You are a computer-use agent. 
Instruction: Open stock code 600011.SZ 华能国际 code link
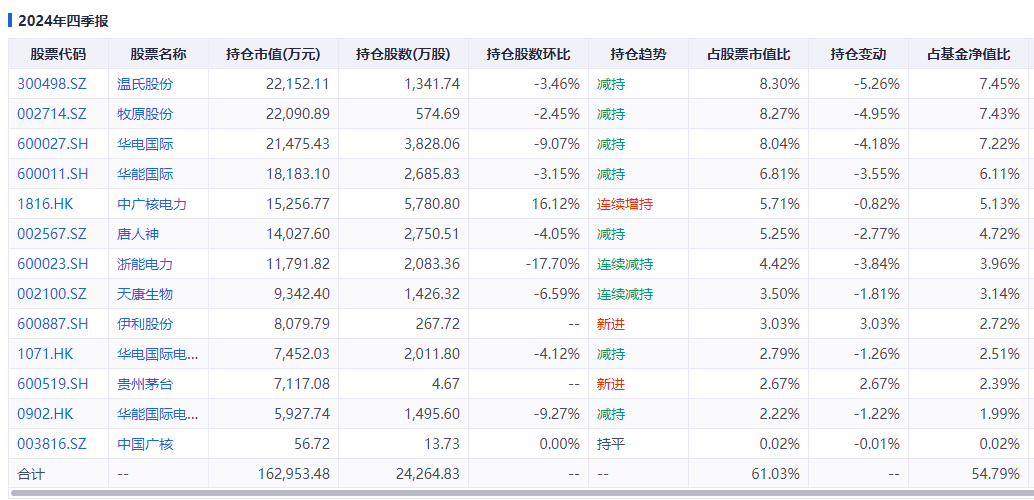pyautogui.click(x=53, y=174)
